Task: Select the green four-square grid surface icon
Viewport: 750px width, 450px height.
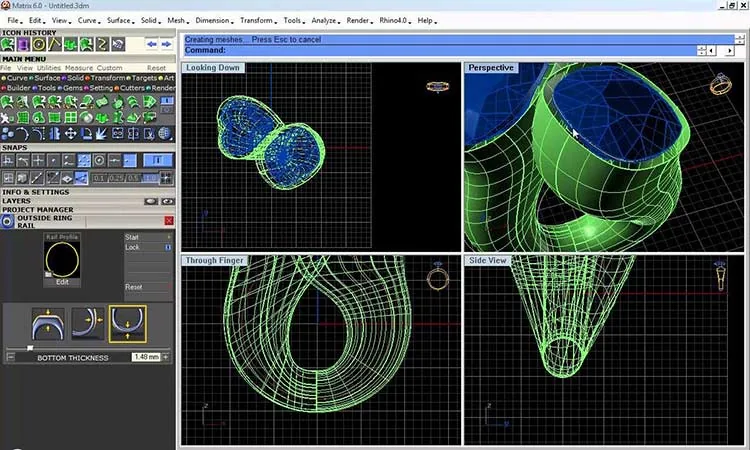Action: point(70,118)
